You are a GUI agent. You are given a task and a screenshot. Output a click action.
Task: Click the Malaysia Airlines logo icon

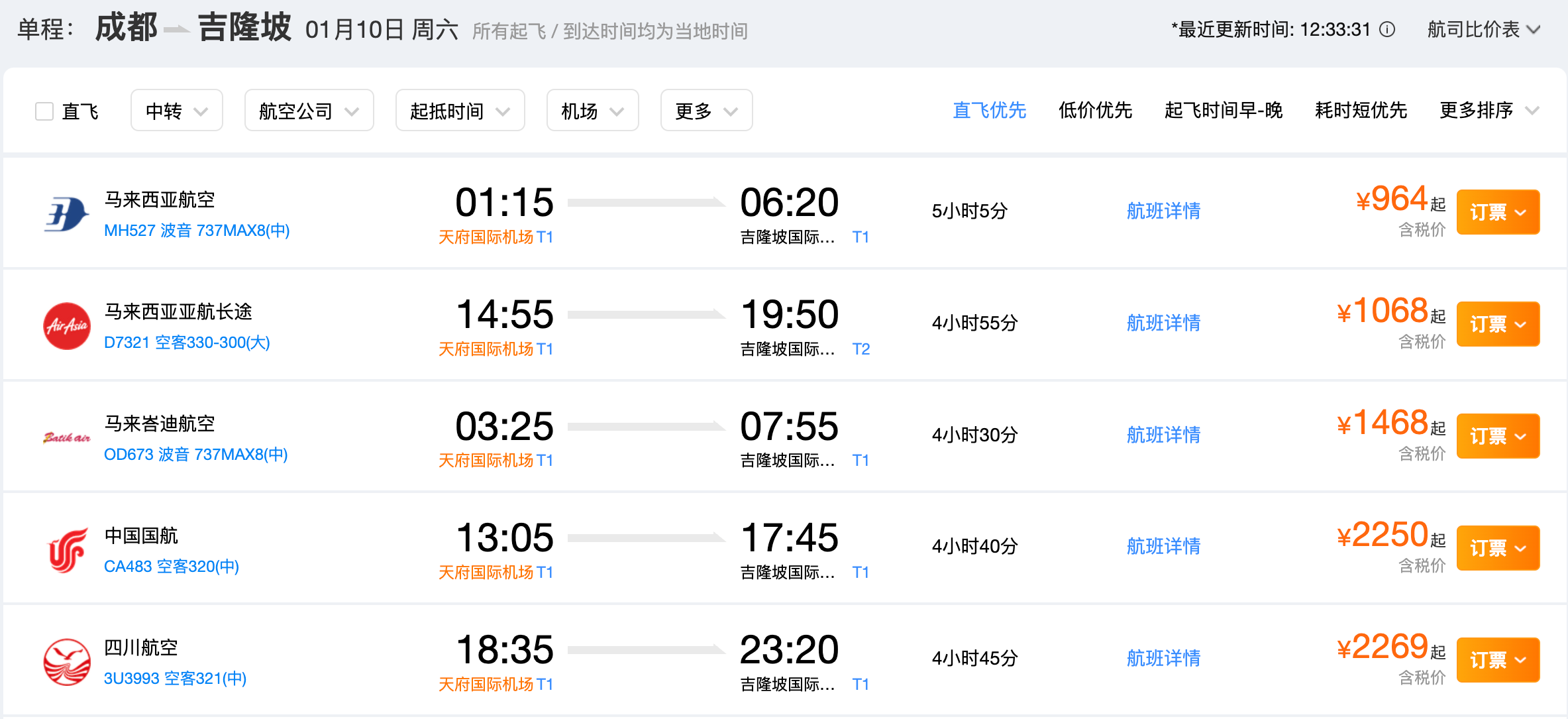66,214
